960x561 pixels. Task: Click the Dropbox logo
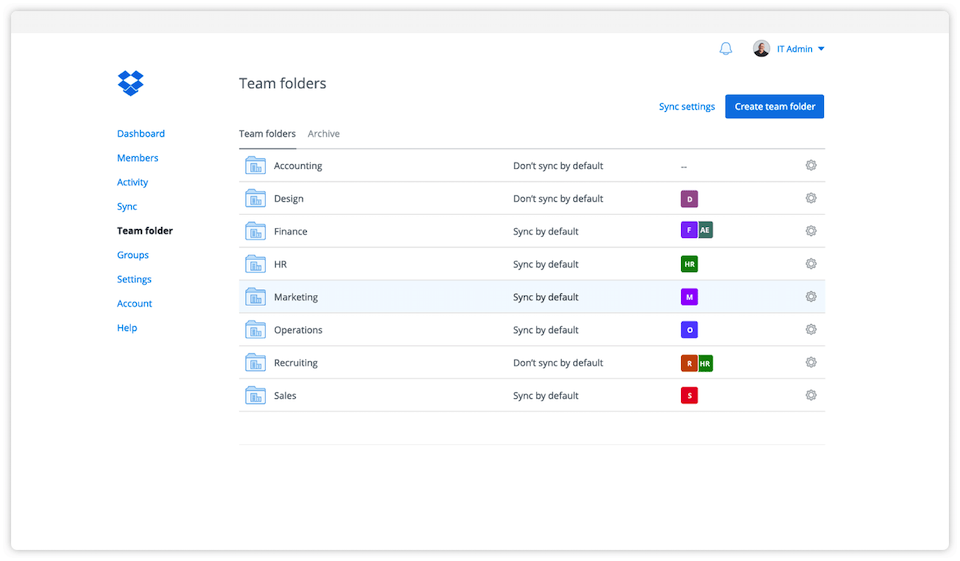(131, 83)
